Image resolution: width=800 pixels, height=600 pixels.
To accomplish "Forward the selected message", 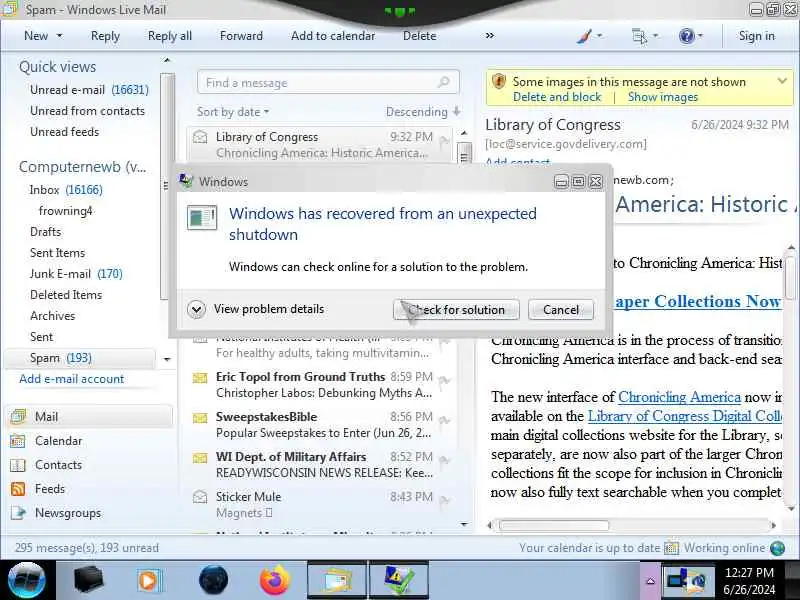I will (241, 36).
